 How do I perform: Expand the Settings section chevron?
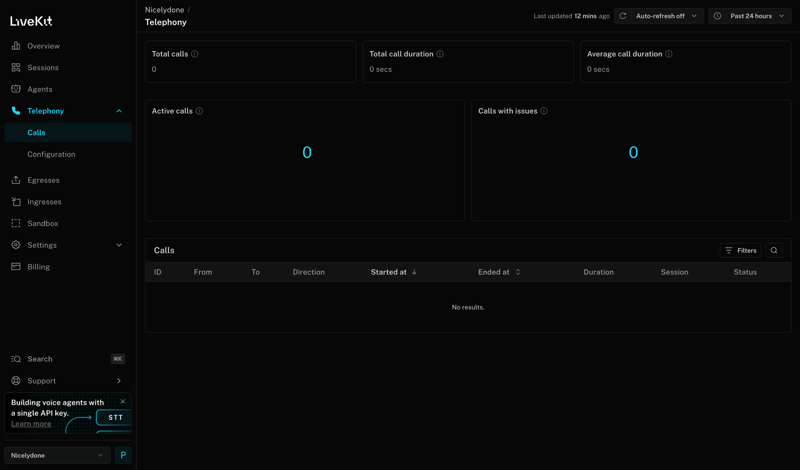coord(119,245)
